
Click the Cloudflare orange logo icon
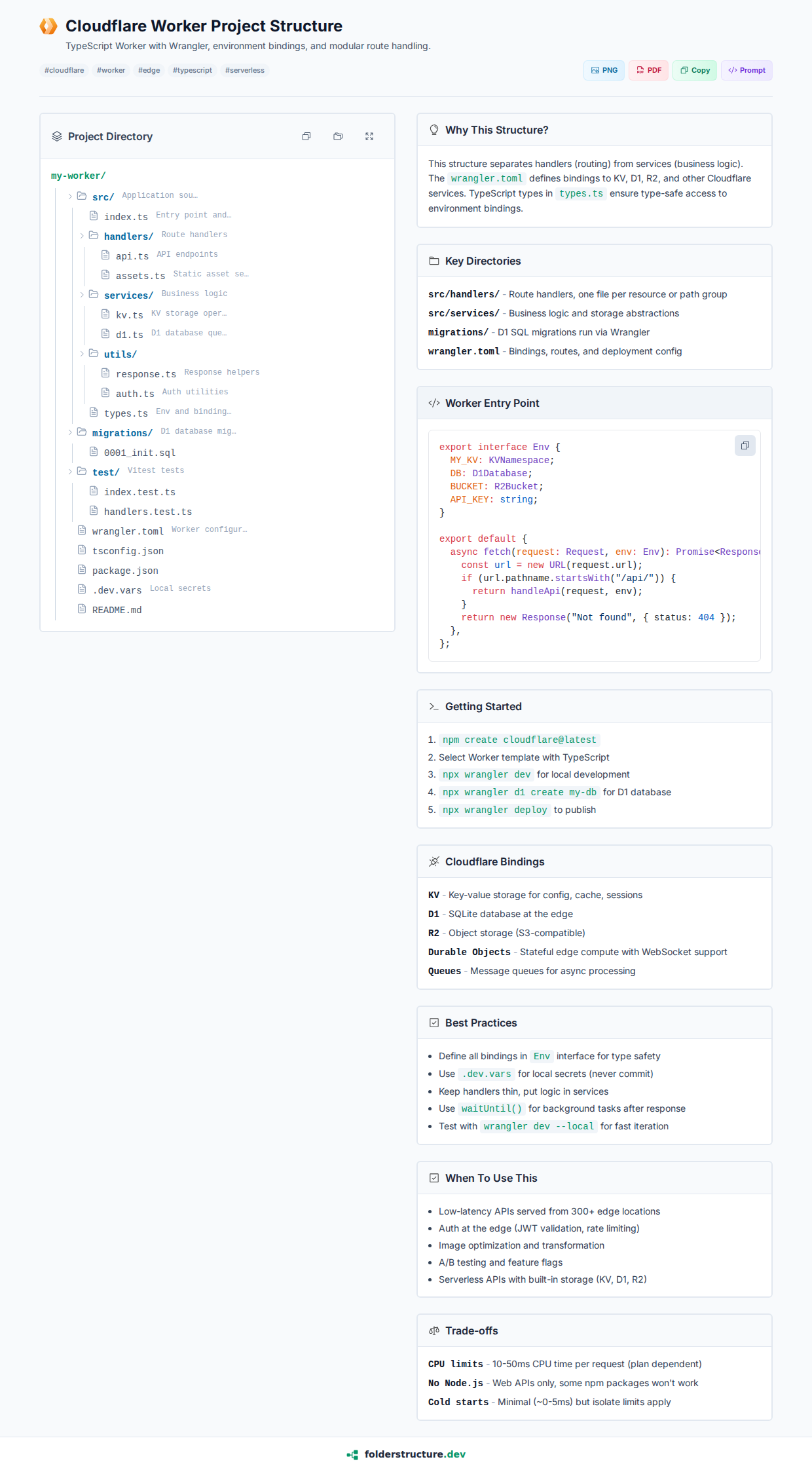[x=48, y=26]
